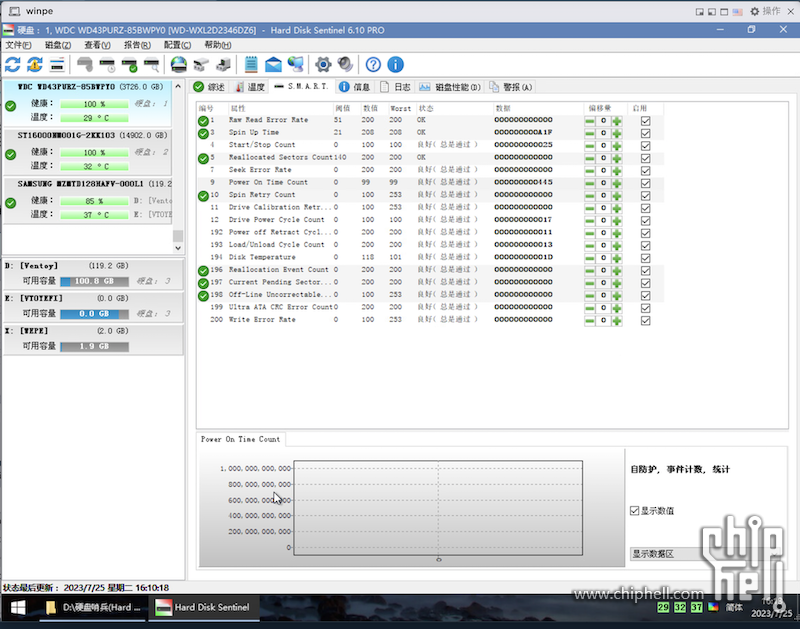The height and width of the screenshot is (629, 800).
Task: Click the refresh disk information icon
Action: (13, 65)
